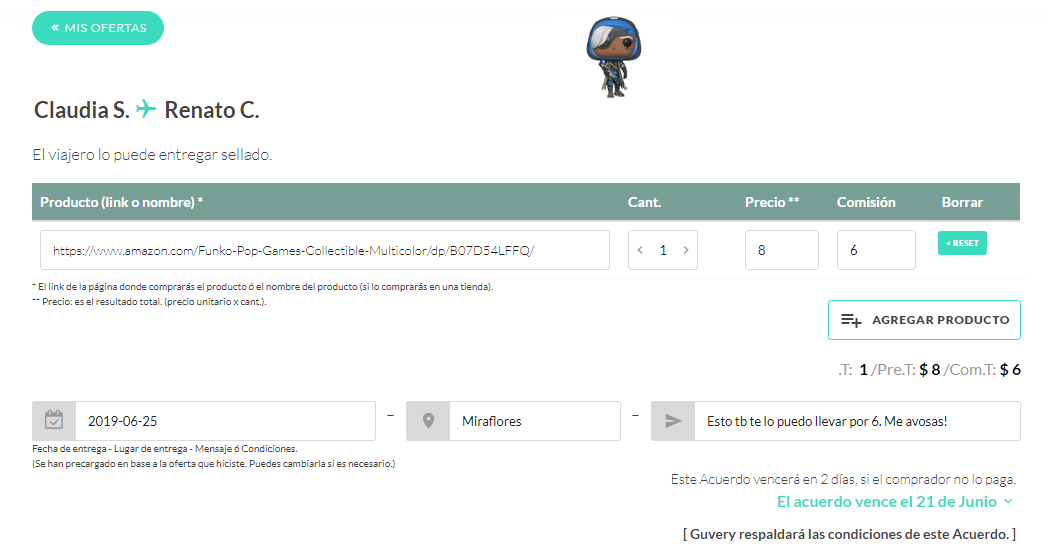Click the 'Precio **' column header

(772, 202)
